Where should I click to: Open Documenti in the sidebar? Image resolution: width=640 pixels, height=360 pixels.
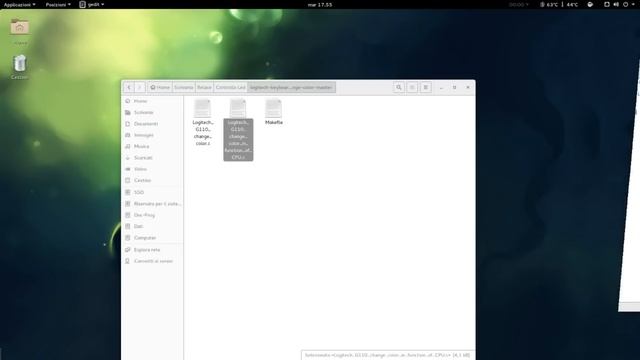[x=153, y=124]
